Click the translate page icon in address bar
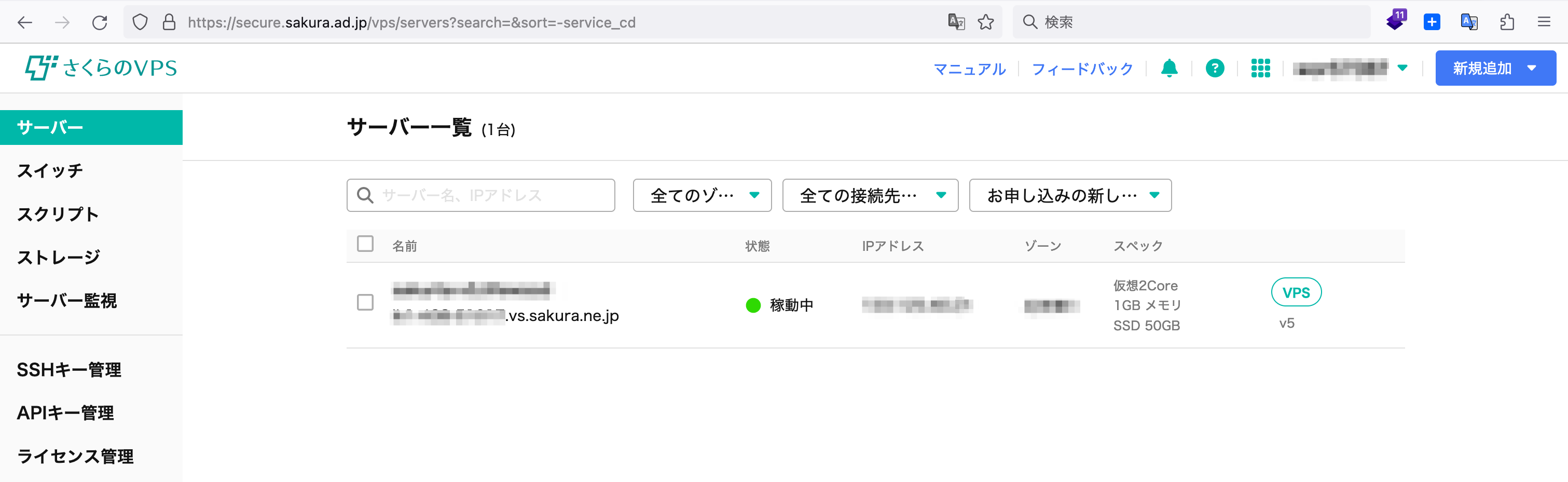The width and height of the screenshot is (1568, 482). tap(956, 22)
